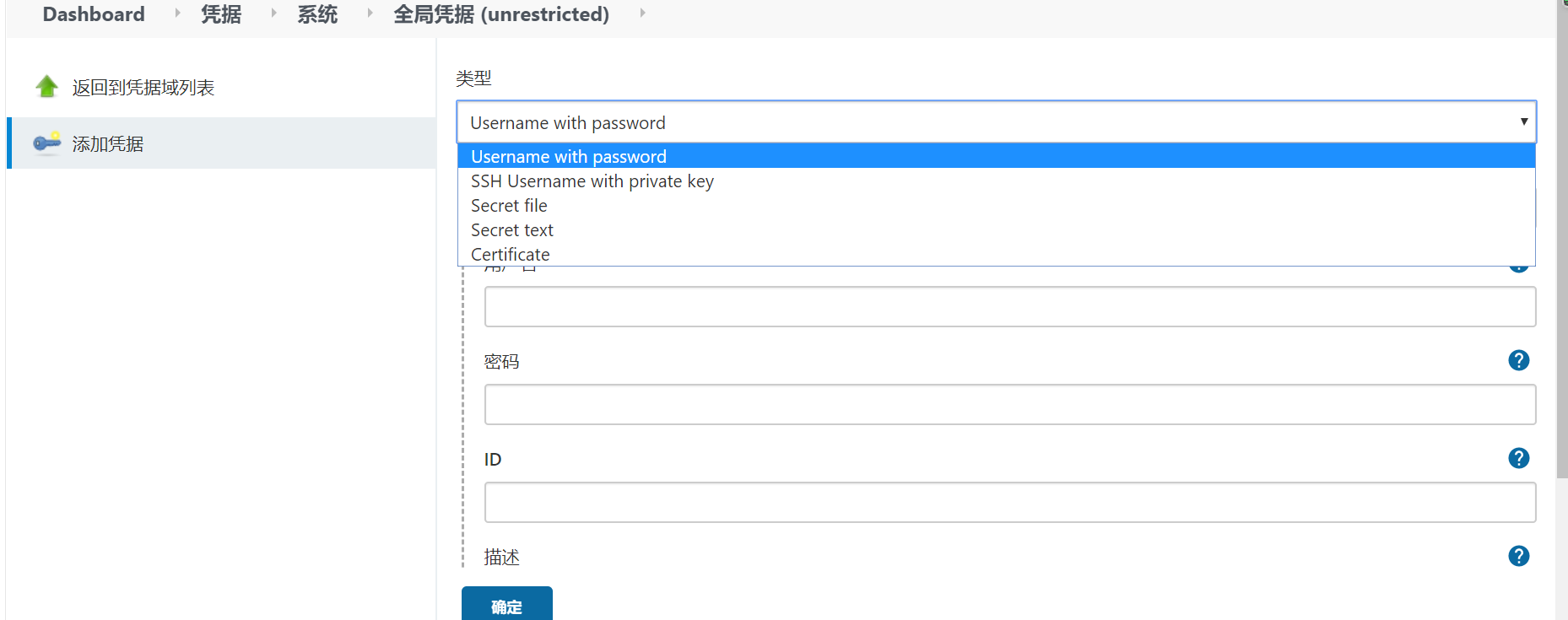Click breadcrumb arrow after 全局凭据 (unrestricted)
This screenshot has height=620, width=1568.
point(642,13)
